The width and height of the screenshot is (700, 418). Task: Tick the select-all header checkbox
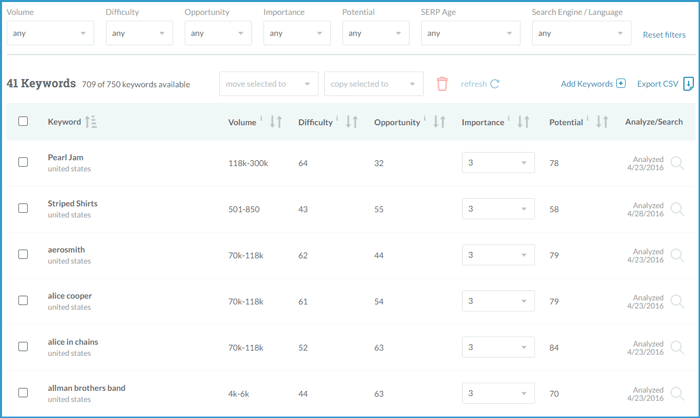pyautogui.click(x=23, y=122)
